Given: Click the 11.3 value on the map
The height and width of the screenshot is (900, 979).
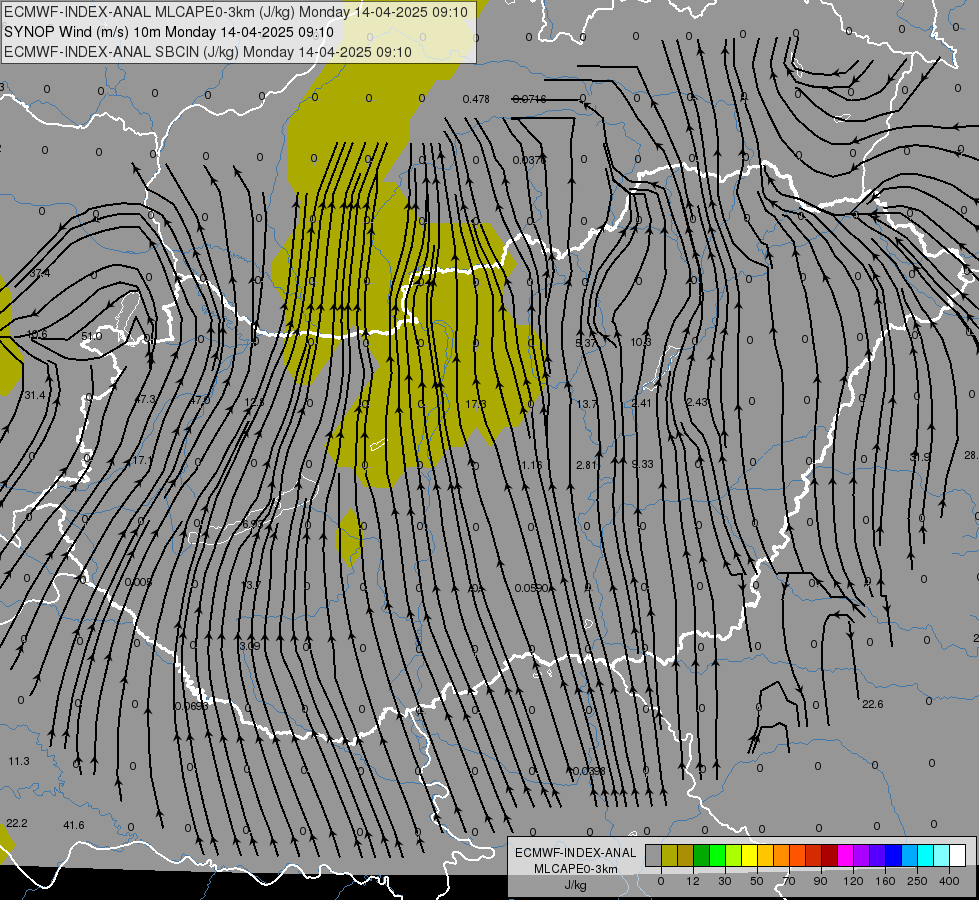Looking at the screenshot, I should point(19,761).
